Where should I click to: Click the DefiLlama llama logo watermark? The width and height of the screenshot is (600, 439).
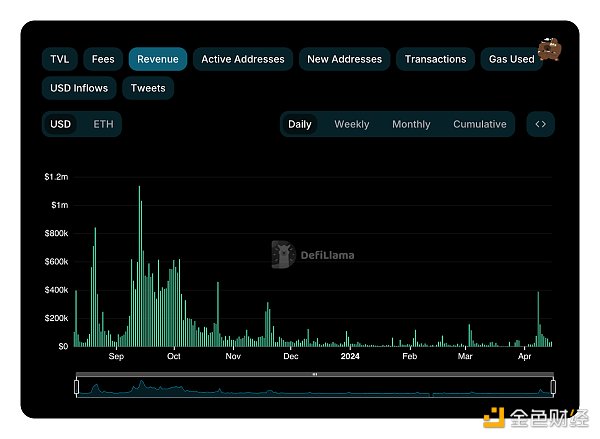283,254
